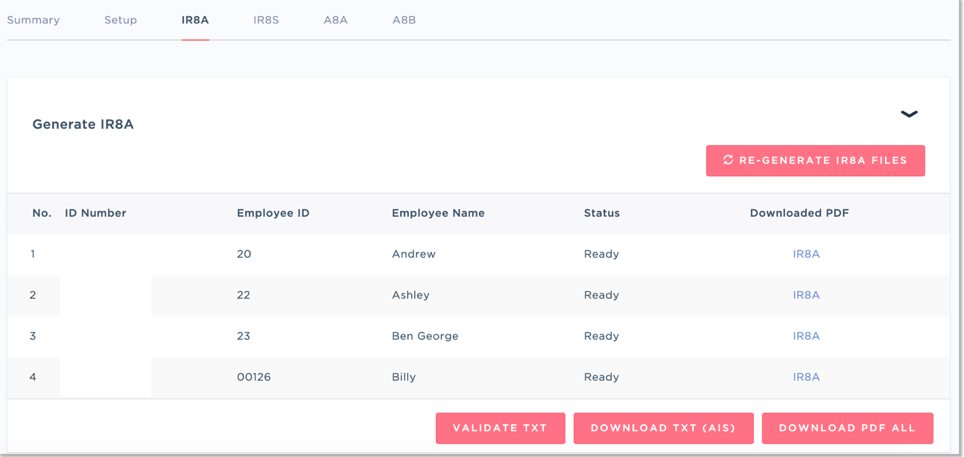Open Andrew's IR8A PDF link
Screen dimensions: 964x457
point(806,254)
